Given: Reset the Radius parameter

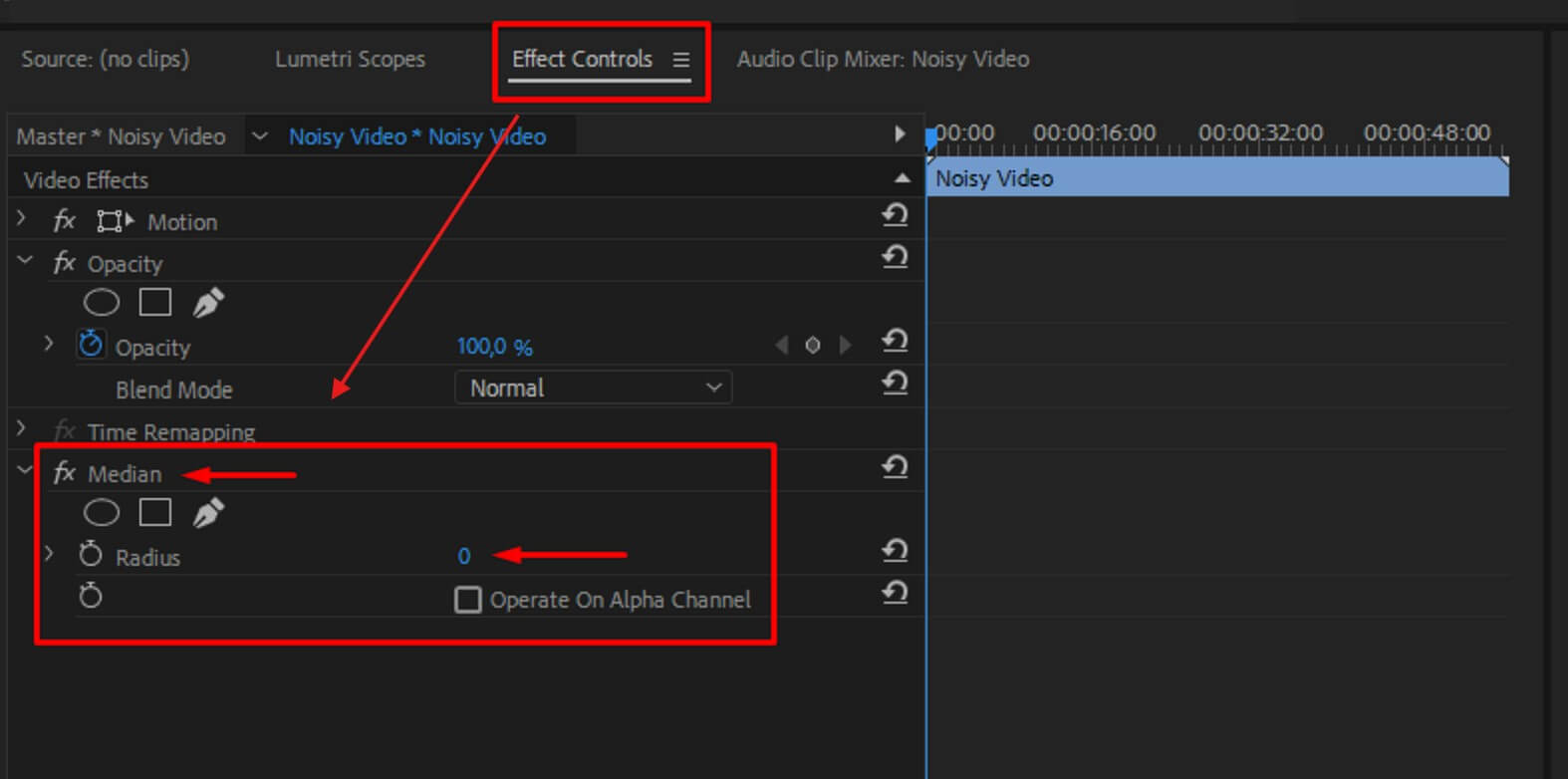Looking at the screenshot, I should [895, 550].
